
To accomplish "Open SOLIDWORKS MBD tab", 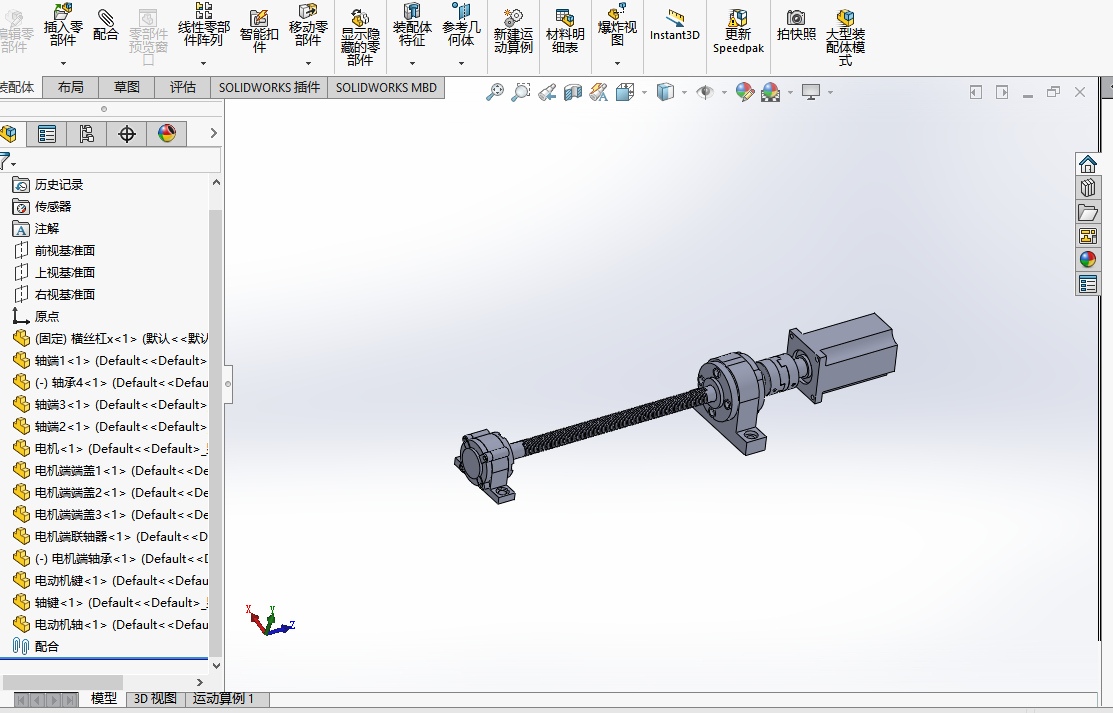I will click(x=386, y=87).
